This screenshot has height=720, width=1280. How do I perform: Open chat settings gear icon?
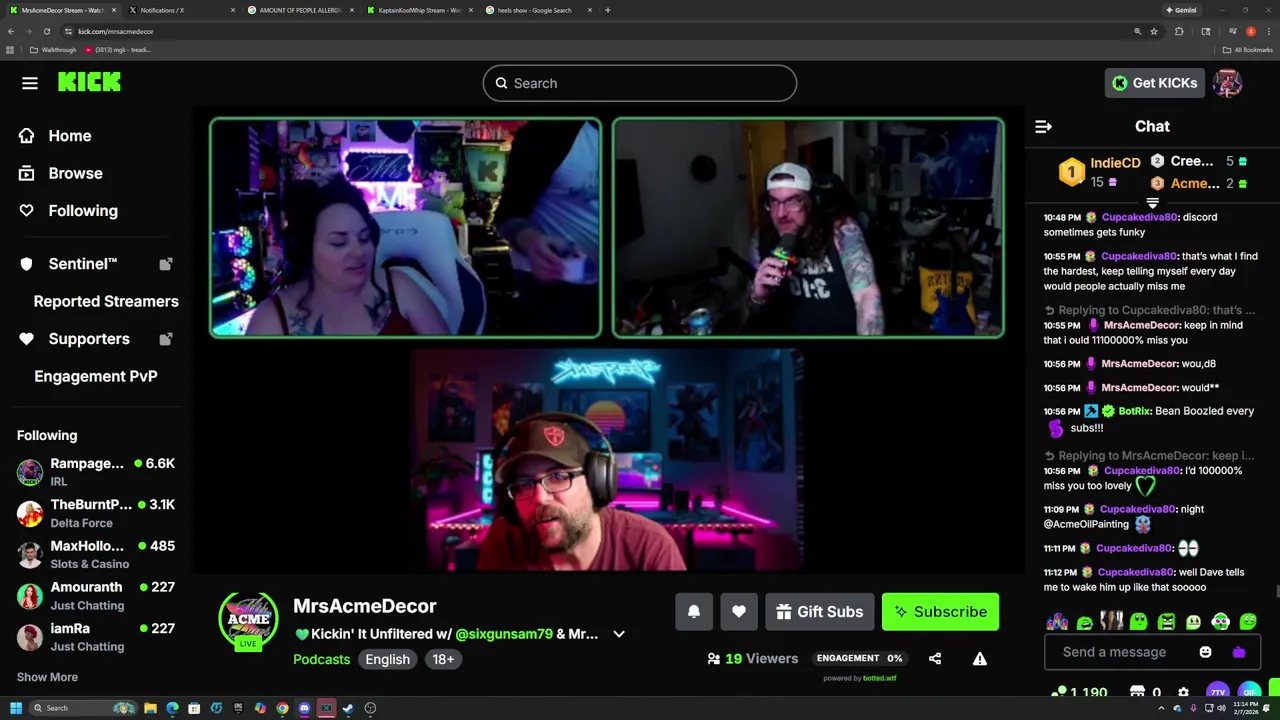point(1184,692)
